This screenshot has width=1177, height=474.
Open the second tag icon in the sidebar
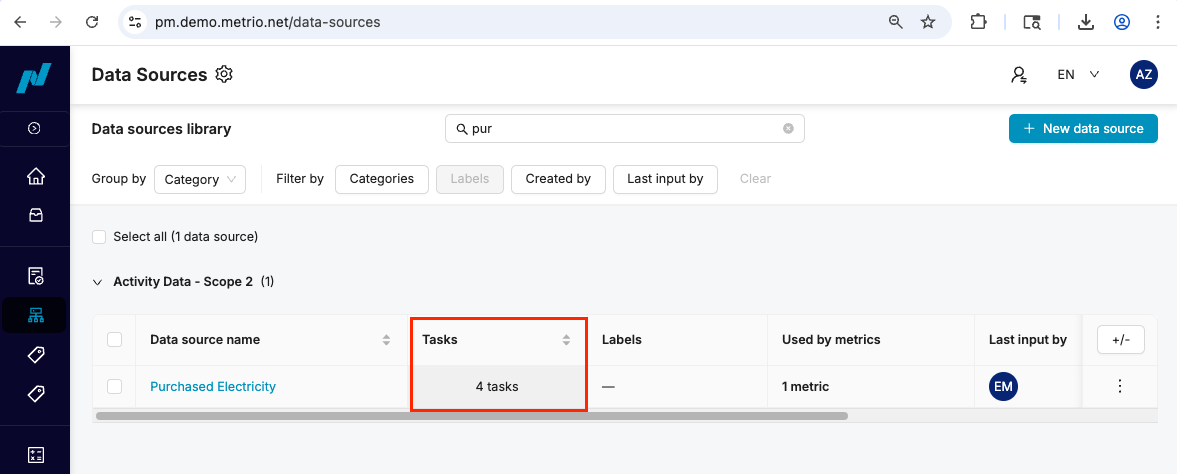[35, 393]
